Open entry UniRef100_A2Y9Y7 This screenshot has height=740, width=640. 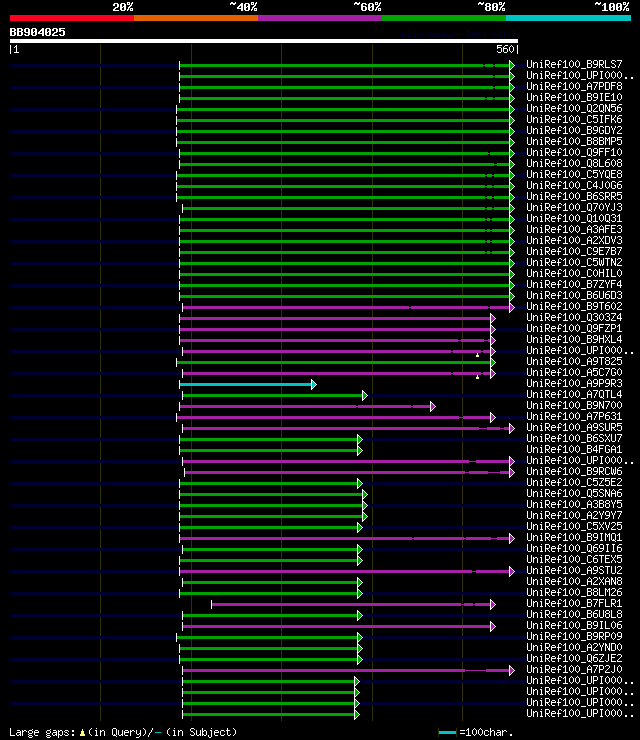click(x=574, y=515)
